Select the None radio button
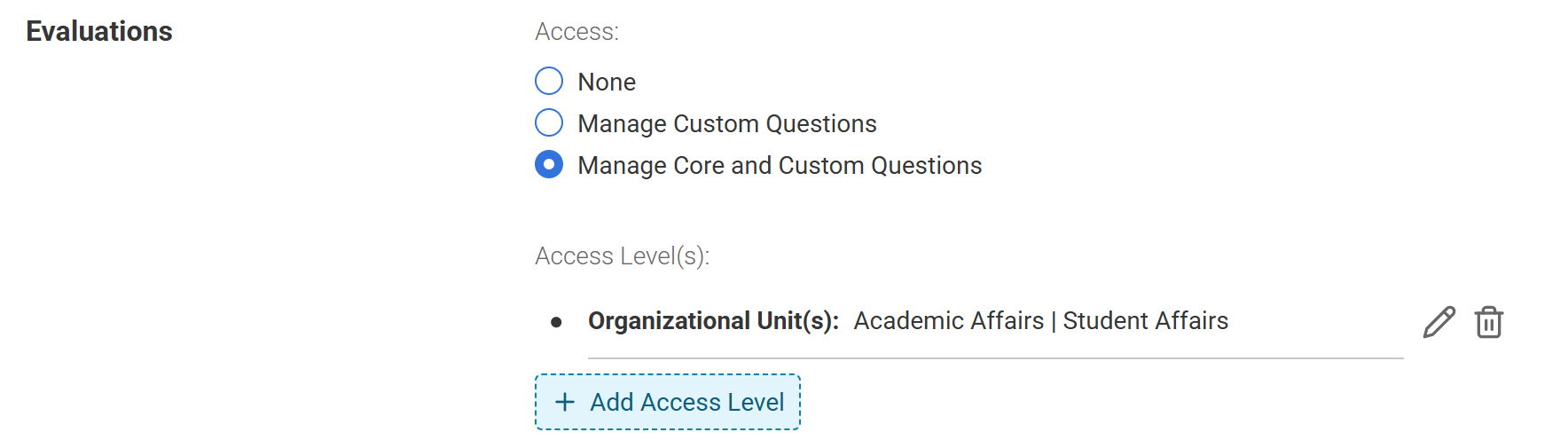The width and height of the screenshot is (1568, 440). click(549, 81)
